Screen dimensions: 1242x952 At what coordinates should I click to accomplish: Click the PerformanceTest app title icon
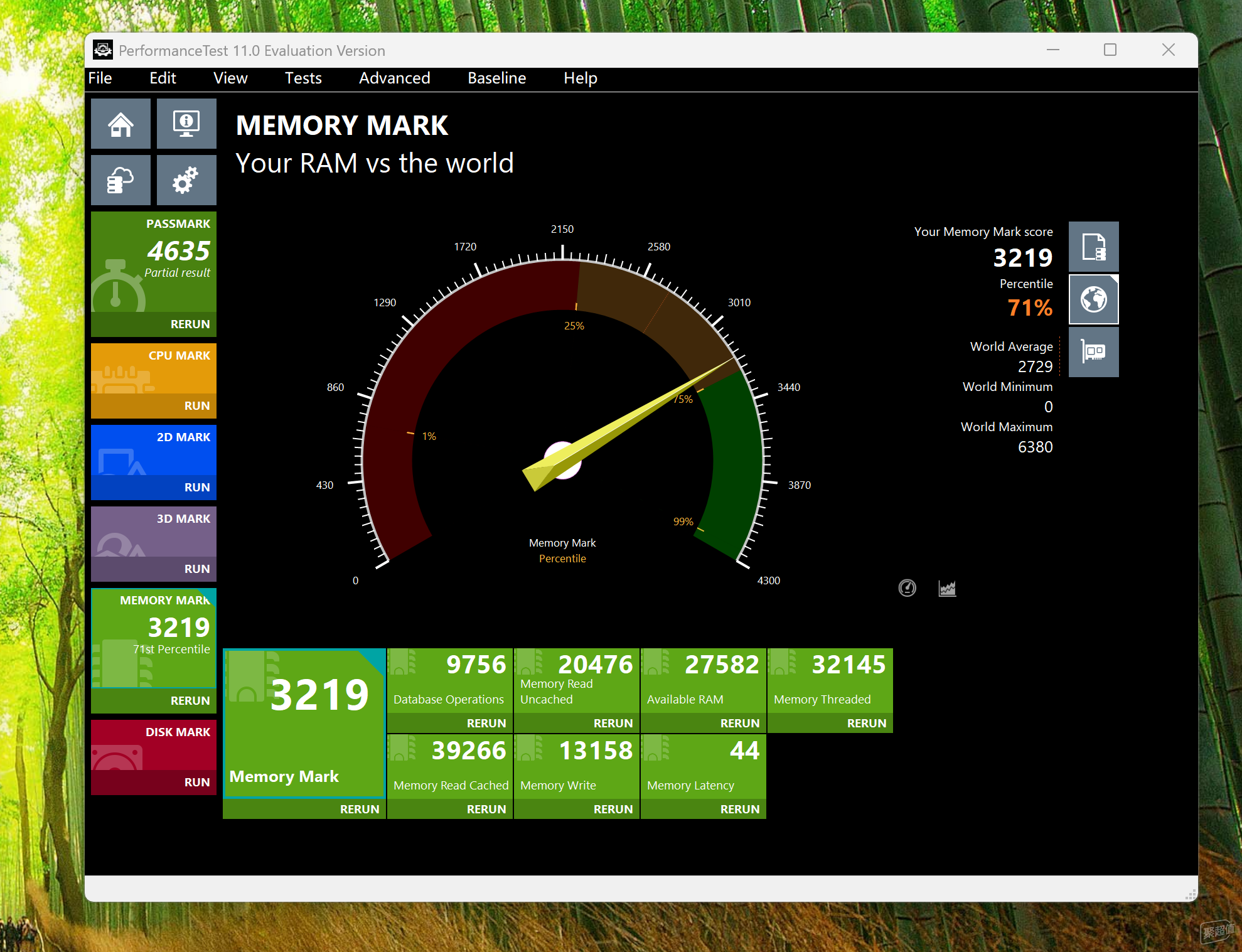point(103,50)
